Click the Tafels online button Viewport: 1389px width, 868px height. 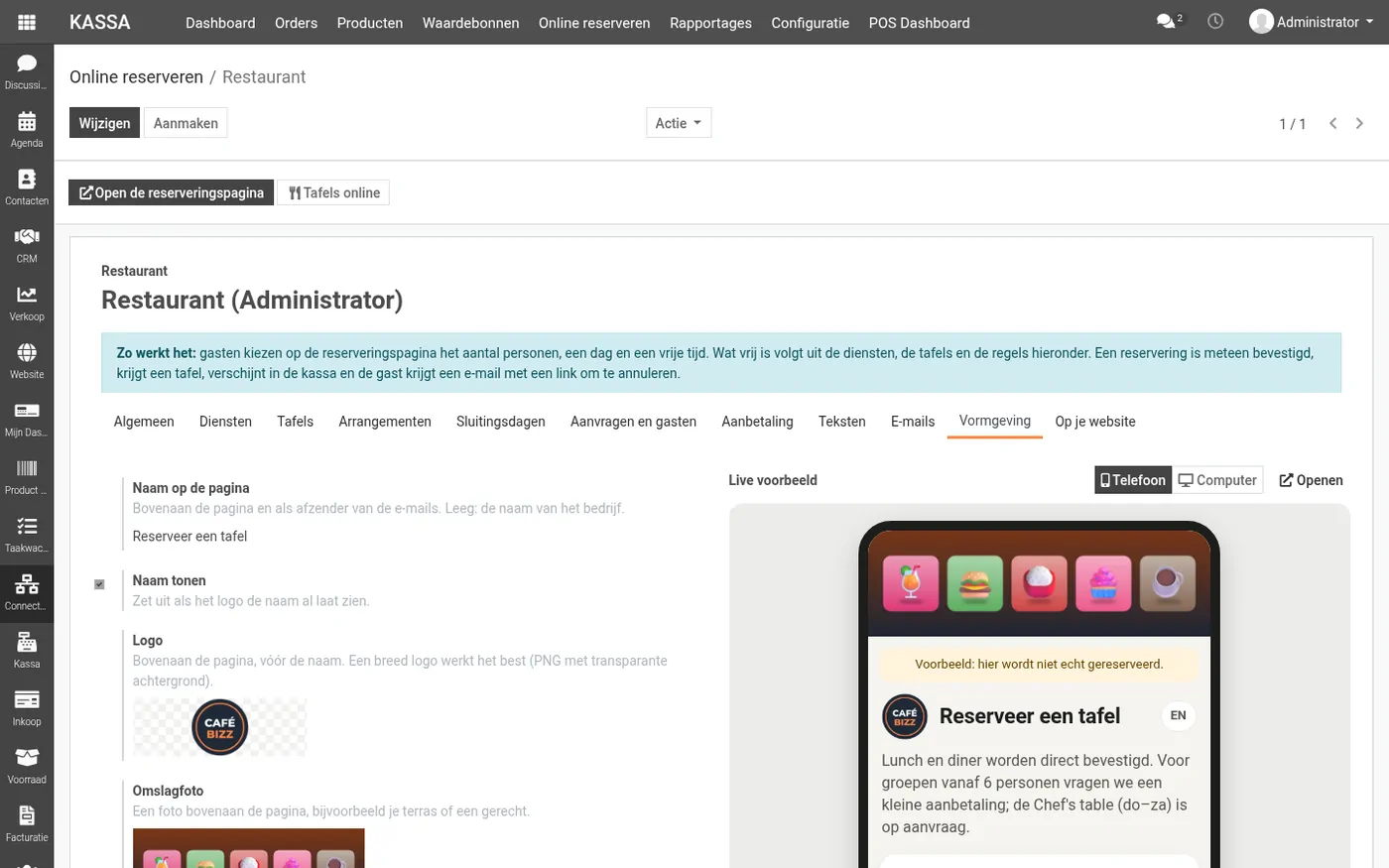click(333, 192)
